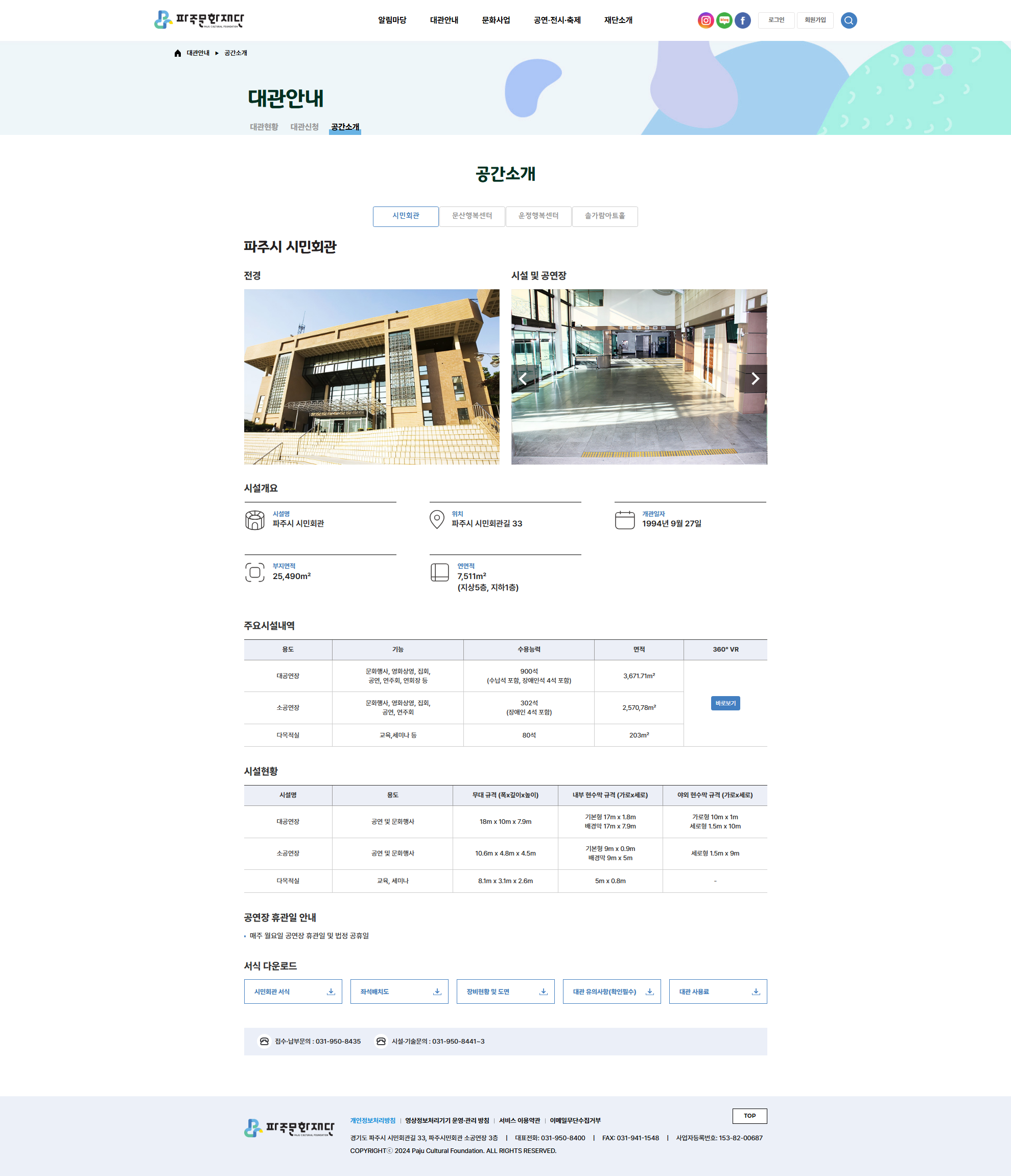This screenshot has height=1176, width=1011.
Task: Switch to the 솔가람아트홀 tab
Action: point(605,216)
